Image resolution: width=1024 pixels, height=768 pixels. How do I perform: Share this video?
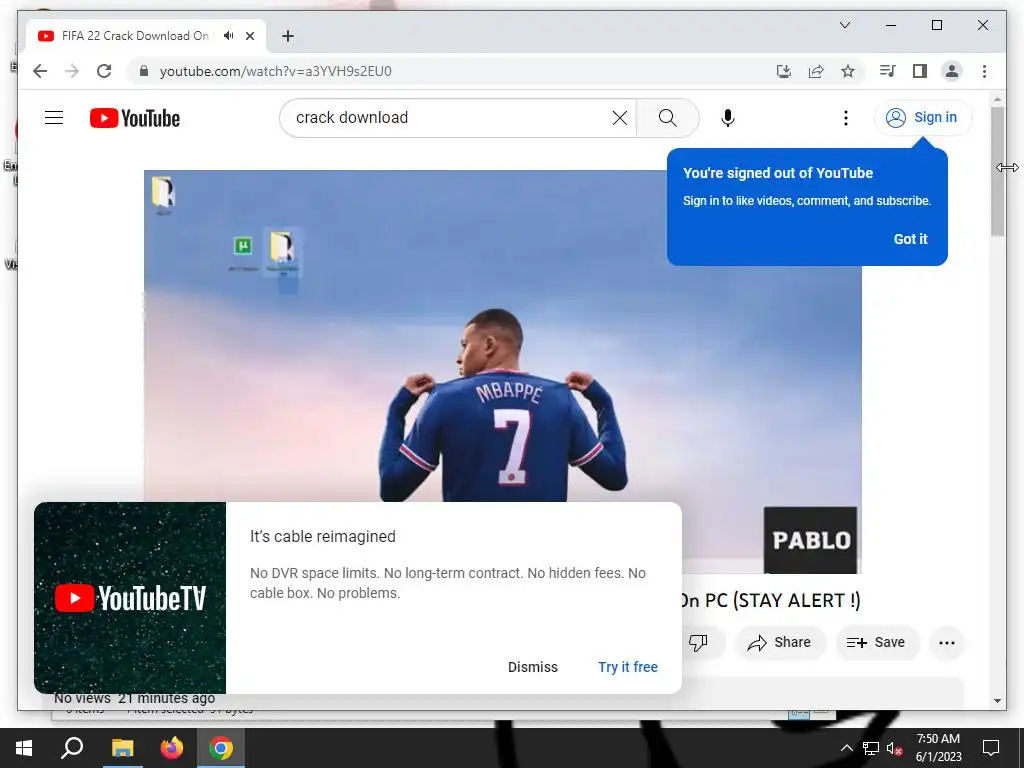(780, 643)
